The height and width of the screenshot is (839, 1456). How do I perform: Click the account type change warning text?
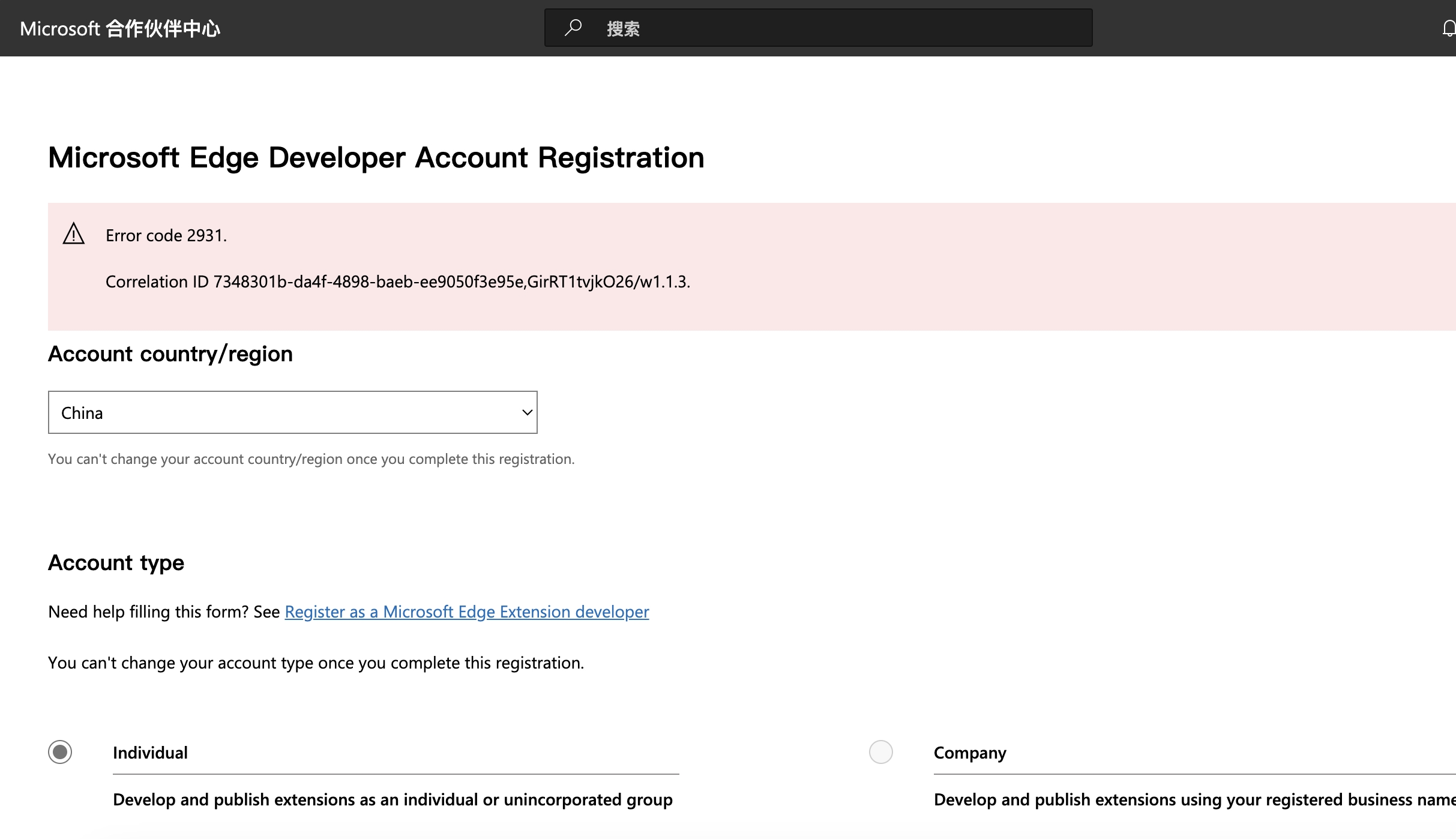click(x=316, y=663)
